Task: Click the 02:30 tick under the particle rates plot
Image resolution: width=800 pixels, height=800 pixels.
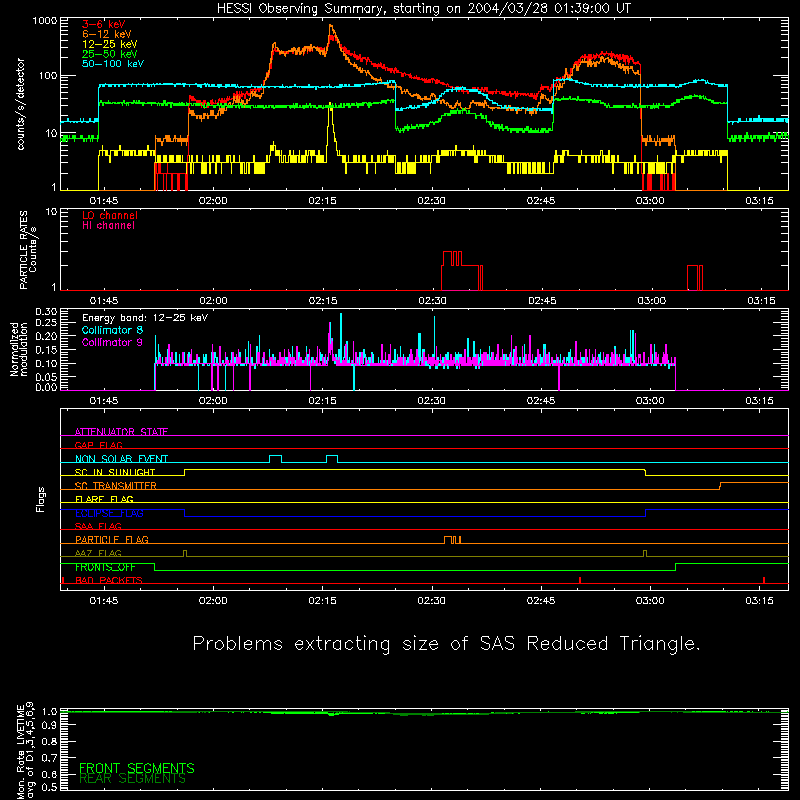Action: pyautogui.click(x=432, y=301)
